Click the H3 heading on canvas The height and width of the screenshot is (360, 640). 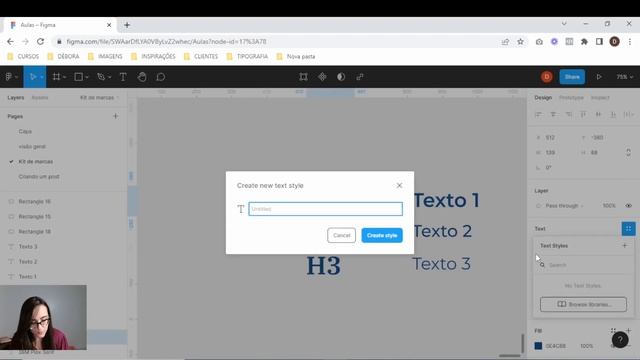coord(324,266)
